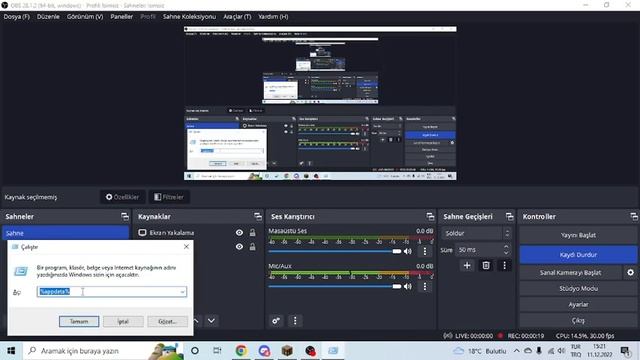
Task: Show hidden system tray icons
Action: [516, 351]
